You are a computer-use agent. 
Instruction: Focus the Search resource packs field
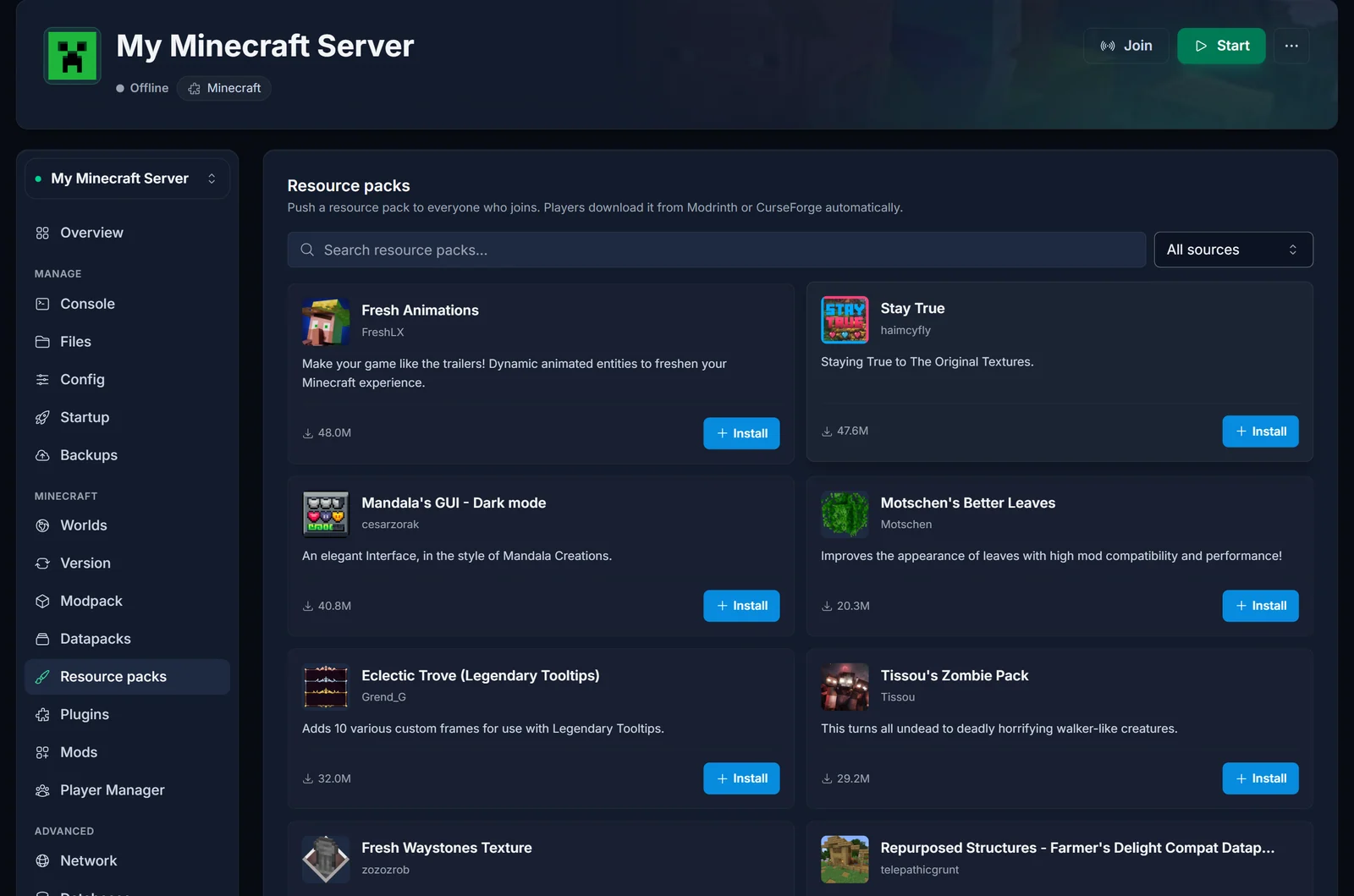coord(716,250)
